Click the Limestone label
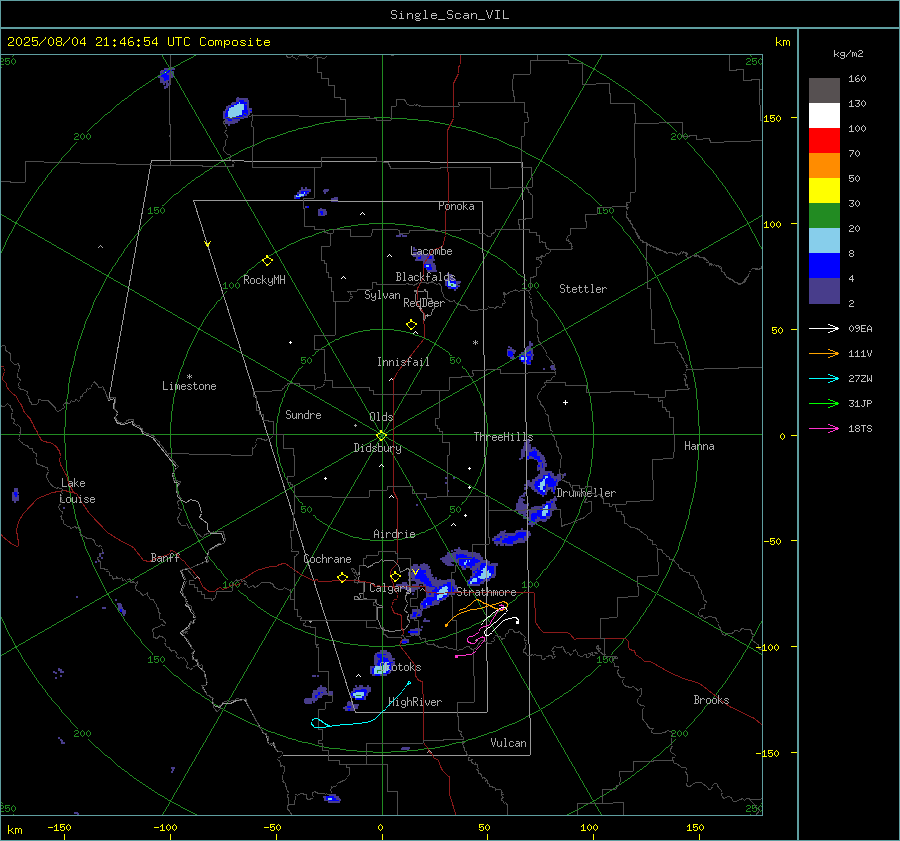 click(x=189, y=386)
